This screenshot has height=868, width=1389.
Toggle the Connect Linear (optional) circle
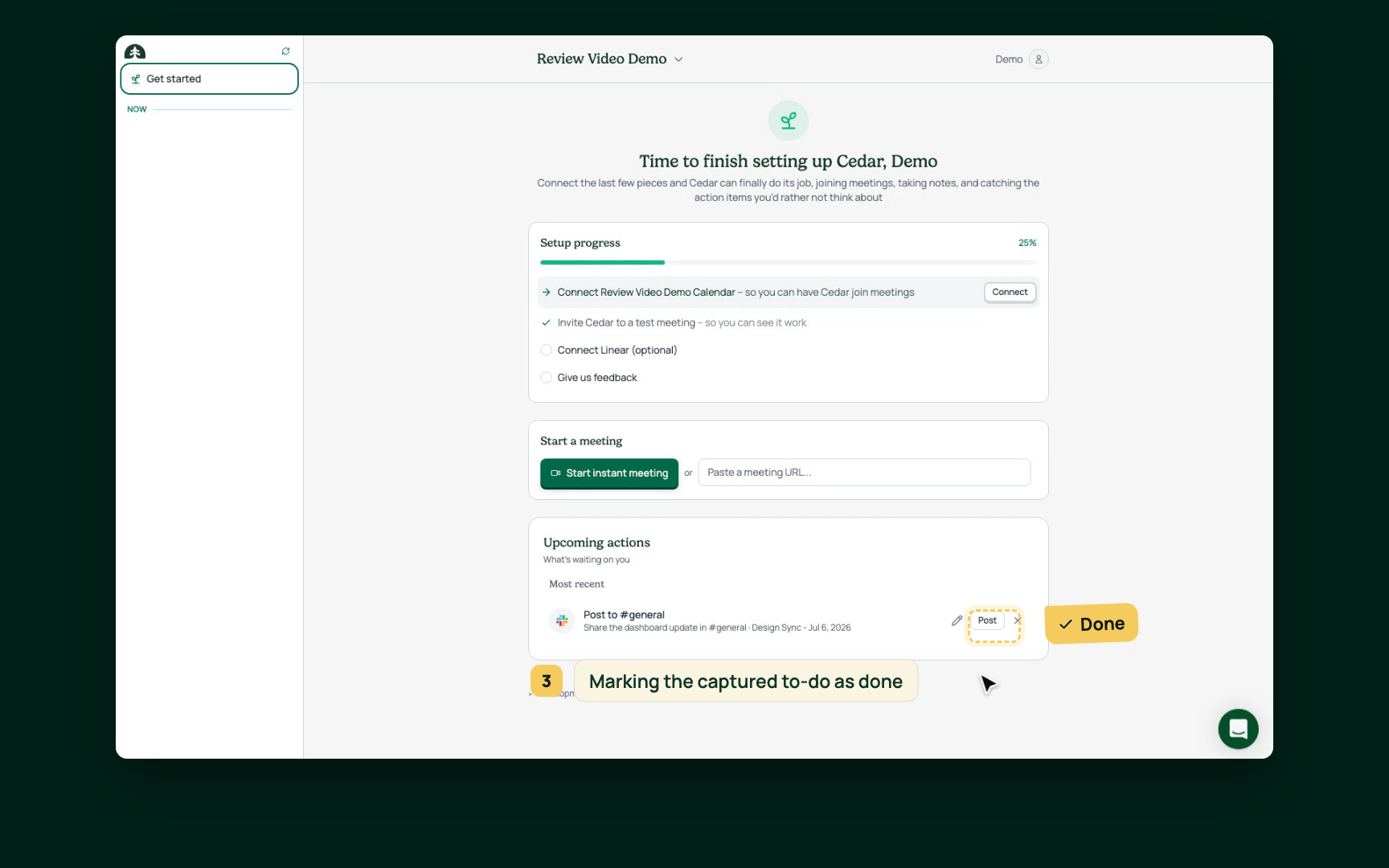tap(546, 350)
